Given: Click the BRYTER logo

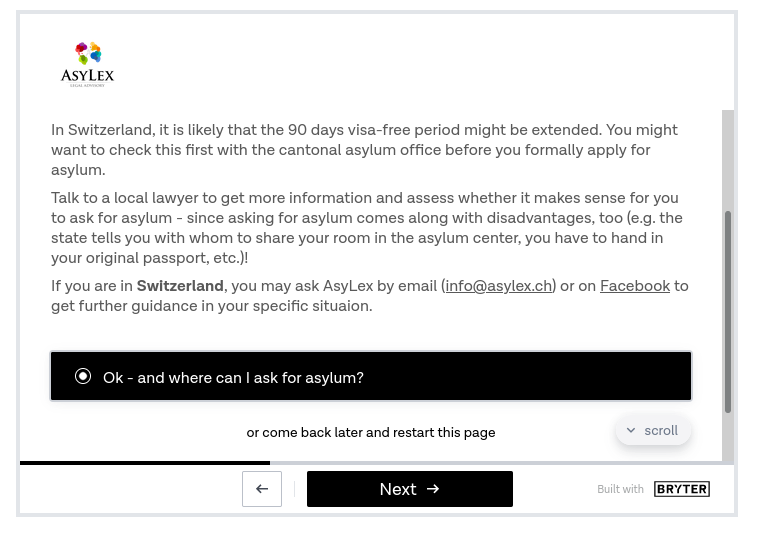Looking at the screenshot, I should 682,489.
